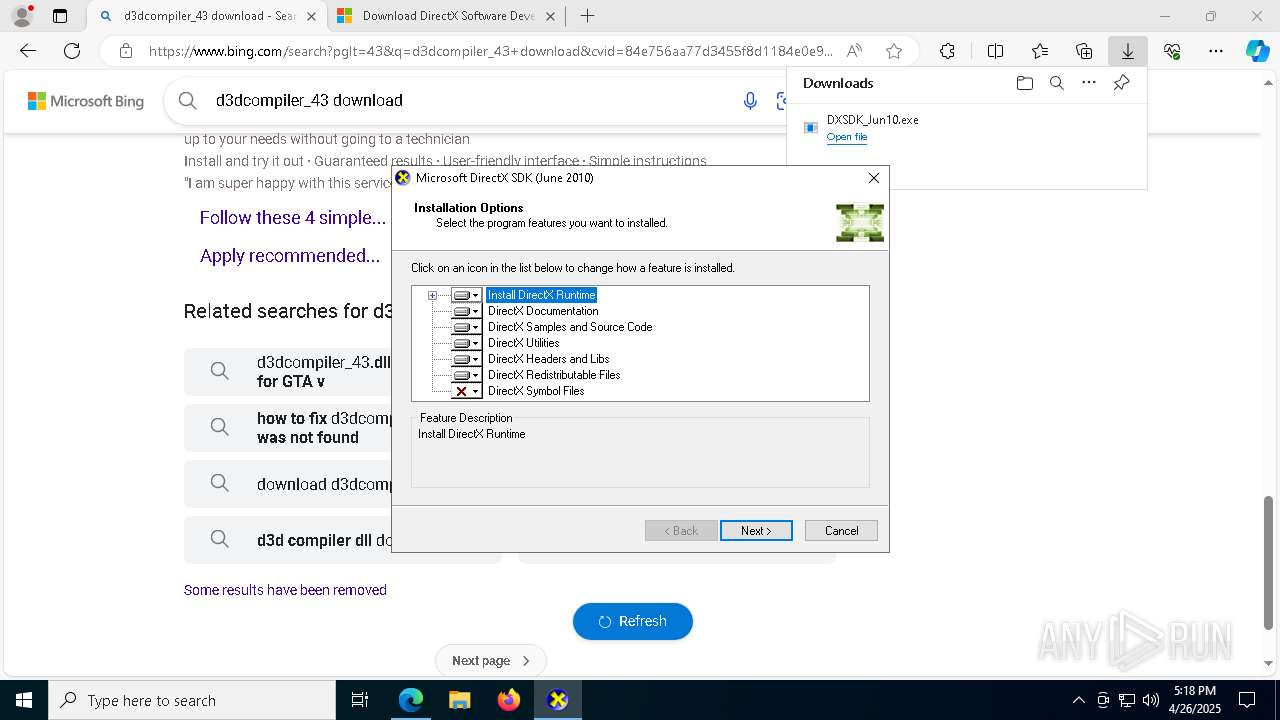
Task: Close the d3dcompiler_43 download tab
Action: click(311, 16)
